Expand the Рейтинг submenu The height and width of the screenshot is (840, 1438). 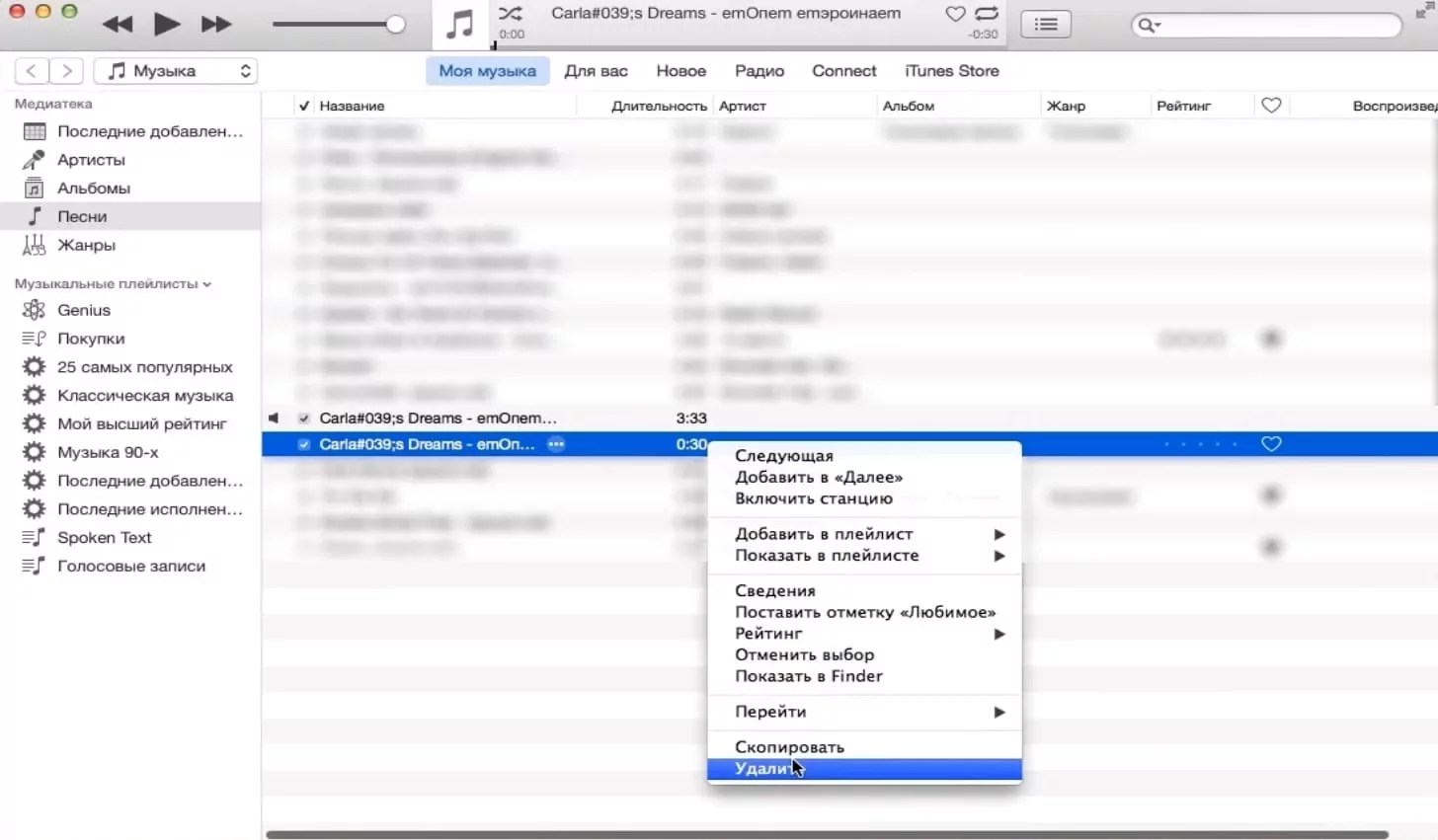click(865, 634)
